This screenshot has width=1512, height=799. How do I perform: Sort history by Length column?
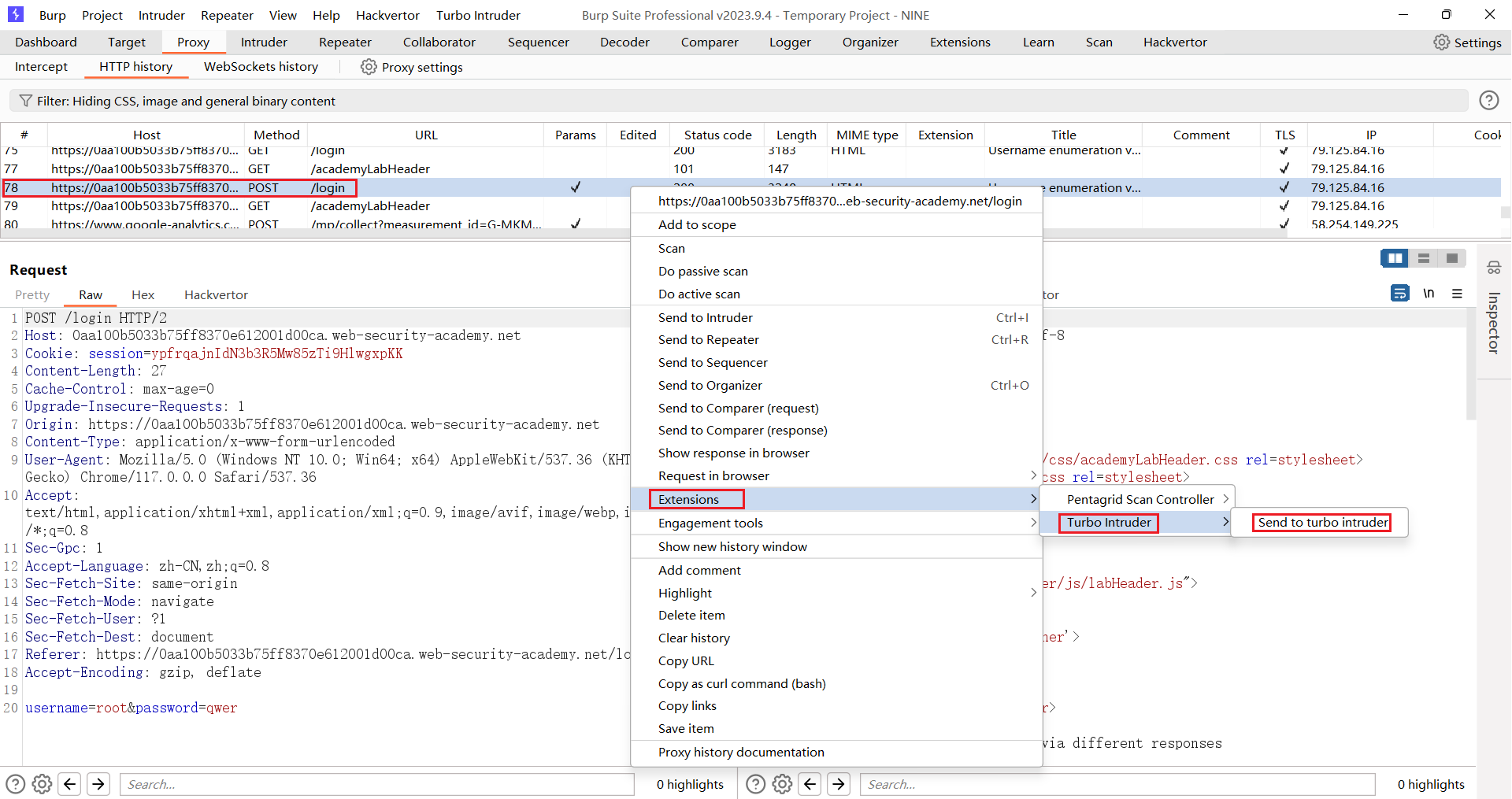pyautogui.click(x=796, y=135)
